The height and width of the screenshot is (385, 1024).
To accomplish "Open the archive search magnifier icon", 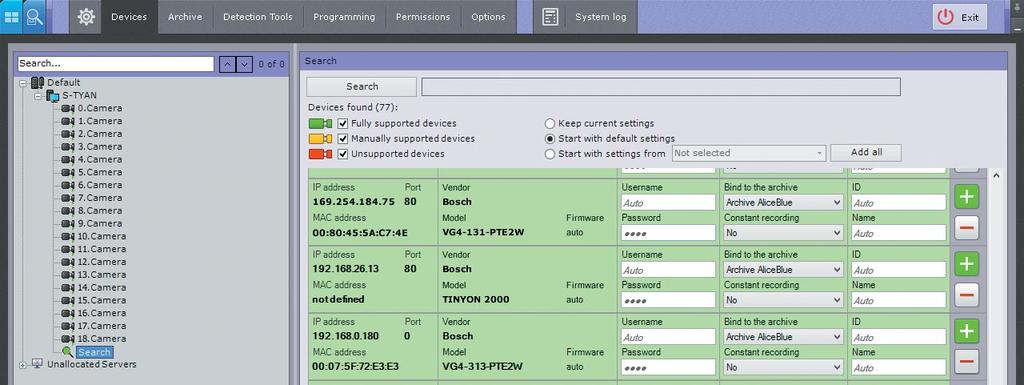I will [x=35, y=17].
